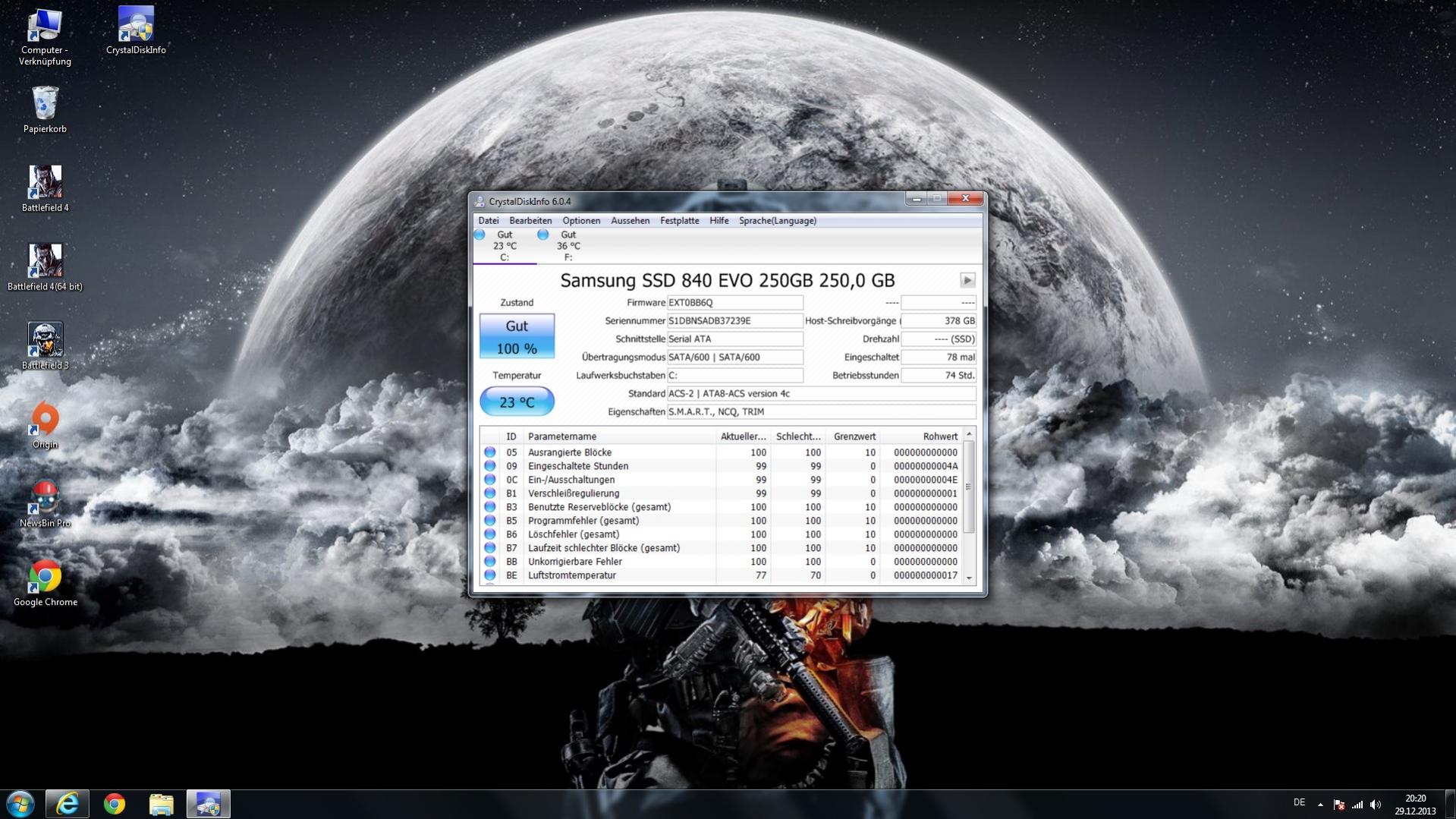This screenshot has width=1456, height=819.
Task: Click the Action Center flag tray icon
Action: [1339, 805]
